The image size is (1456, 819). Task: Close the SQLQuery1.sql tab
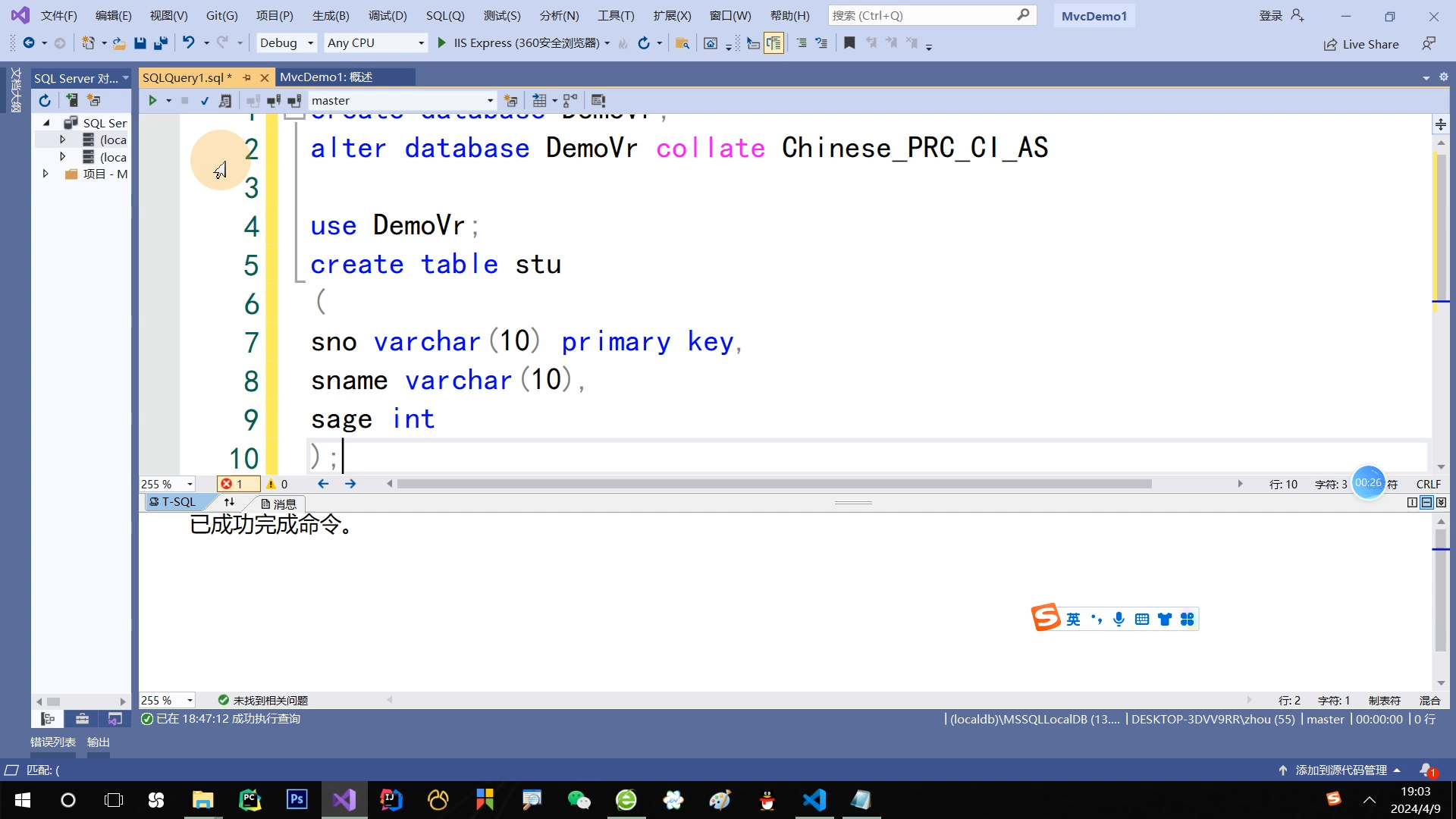pos(264,77)
